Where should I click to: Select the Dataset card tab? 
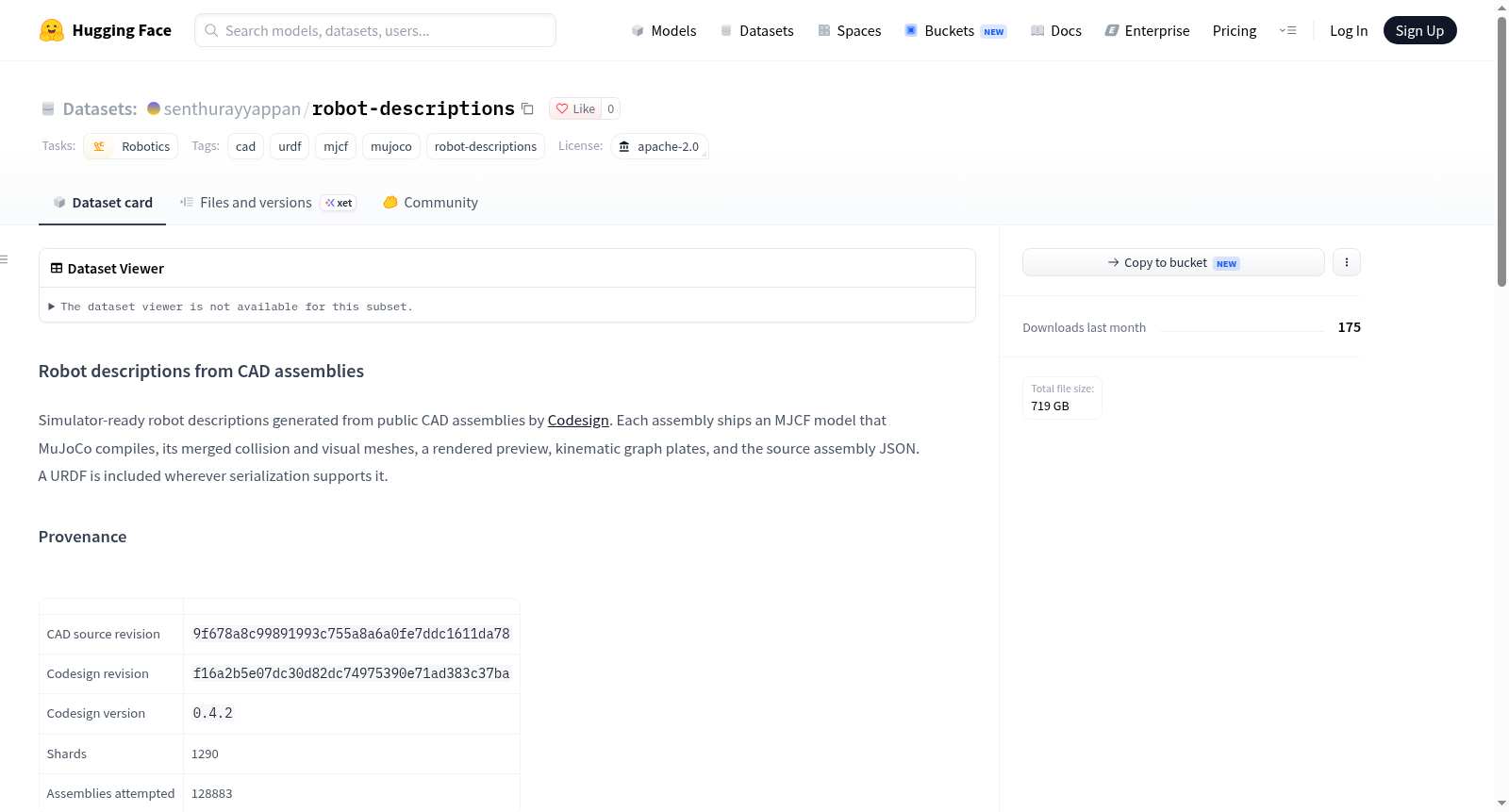coord(102,203)
